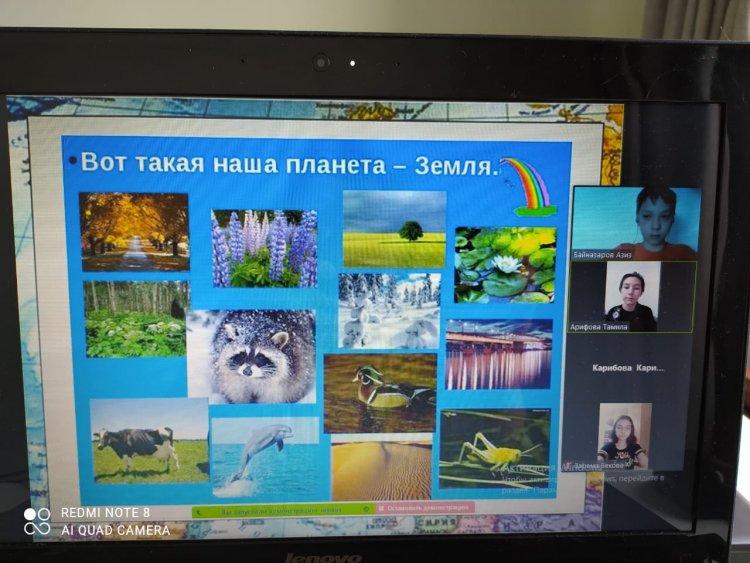This screenshot has width=750, height=563.
Task: Select the green grasshopper picture
Action: [494, 447]
